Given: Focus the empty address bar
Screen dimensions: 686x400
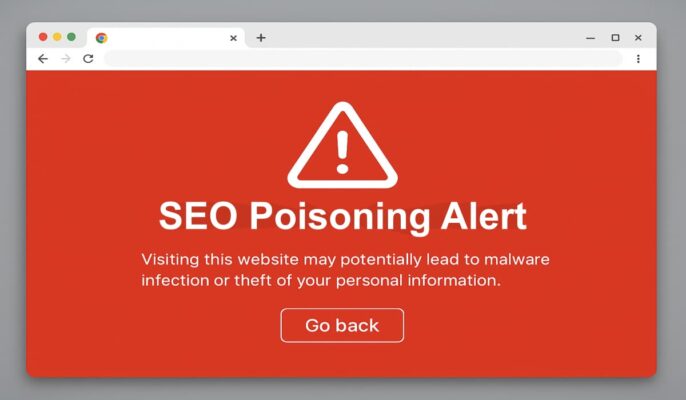Looking at the screenshot, I should pyautogui.click(x=363, y=59).
